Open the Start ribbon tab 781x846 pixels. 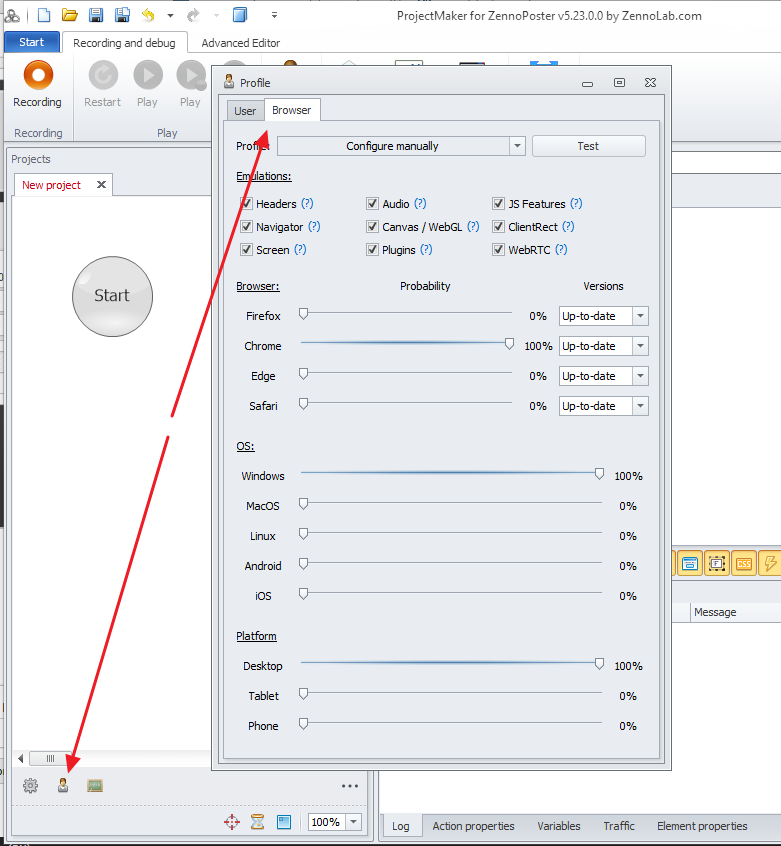click(32, 42)
